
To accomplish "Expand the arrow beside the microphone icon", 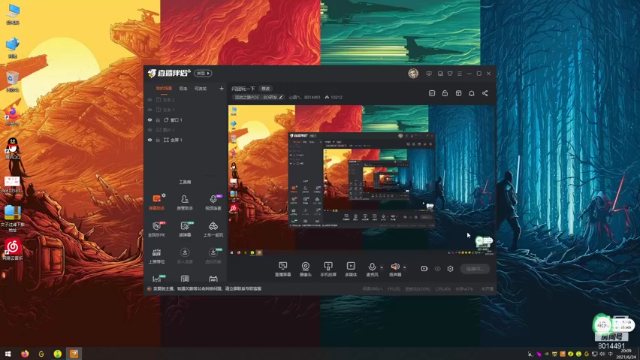I will coord(382,268).
